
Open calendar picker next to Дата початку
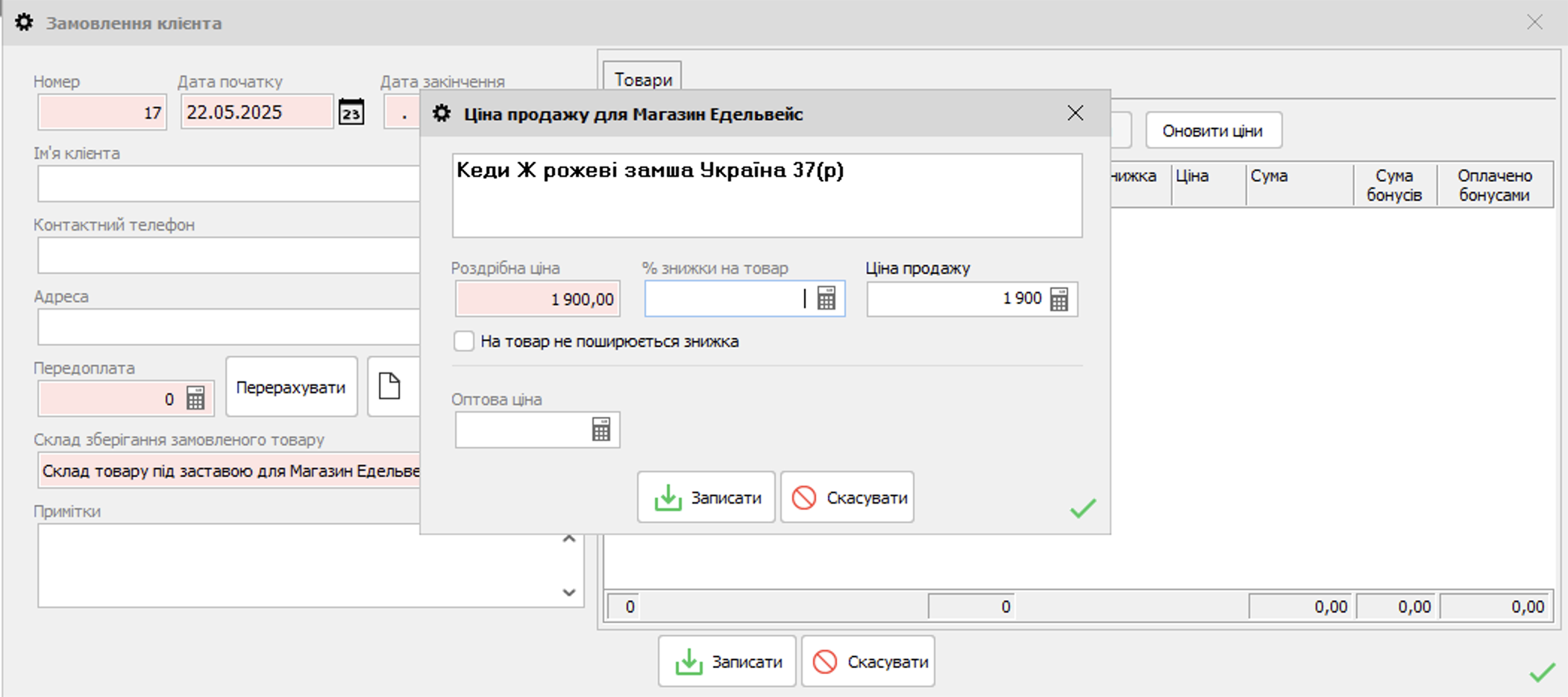pos(351,113)
